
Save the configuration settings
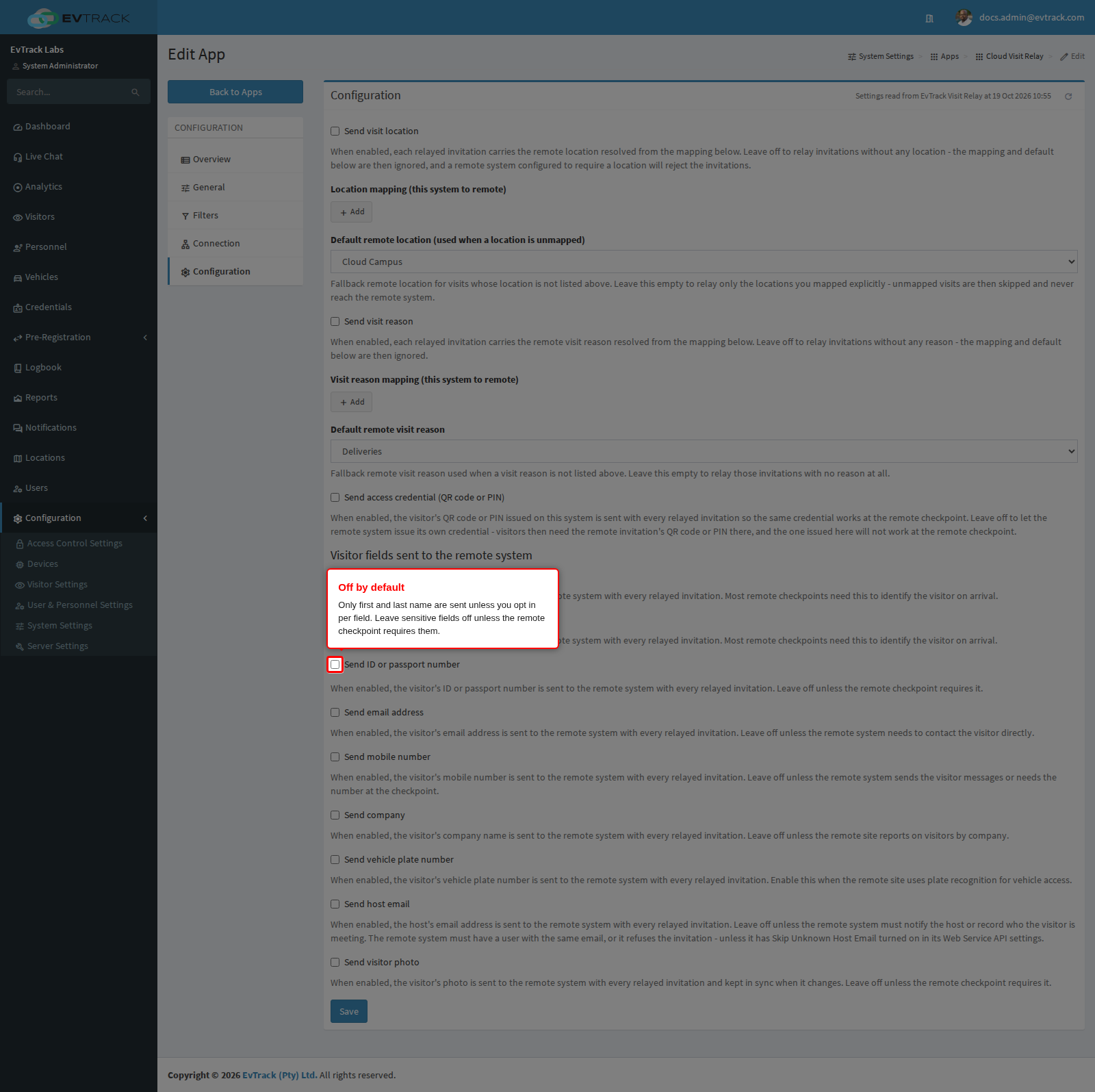point(349,1011)
